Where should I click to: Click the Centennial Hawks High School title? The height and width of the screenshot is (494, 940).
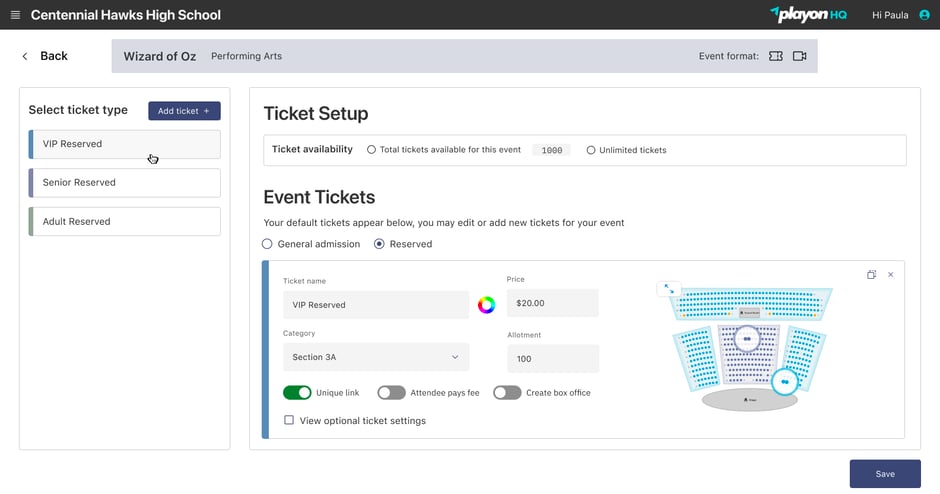[x=126, y=15]
